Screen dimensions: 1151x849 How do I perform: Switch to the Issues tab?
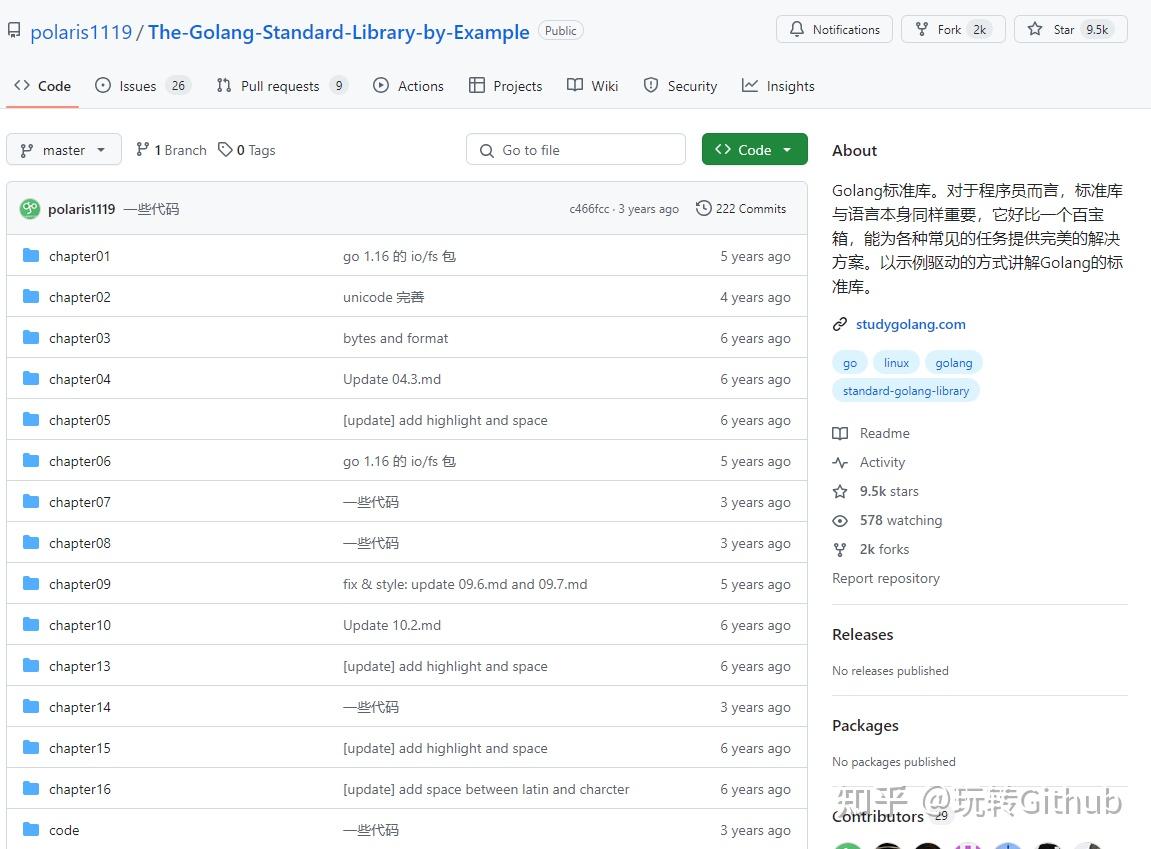click(x=136, y=86)
